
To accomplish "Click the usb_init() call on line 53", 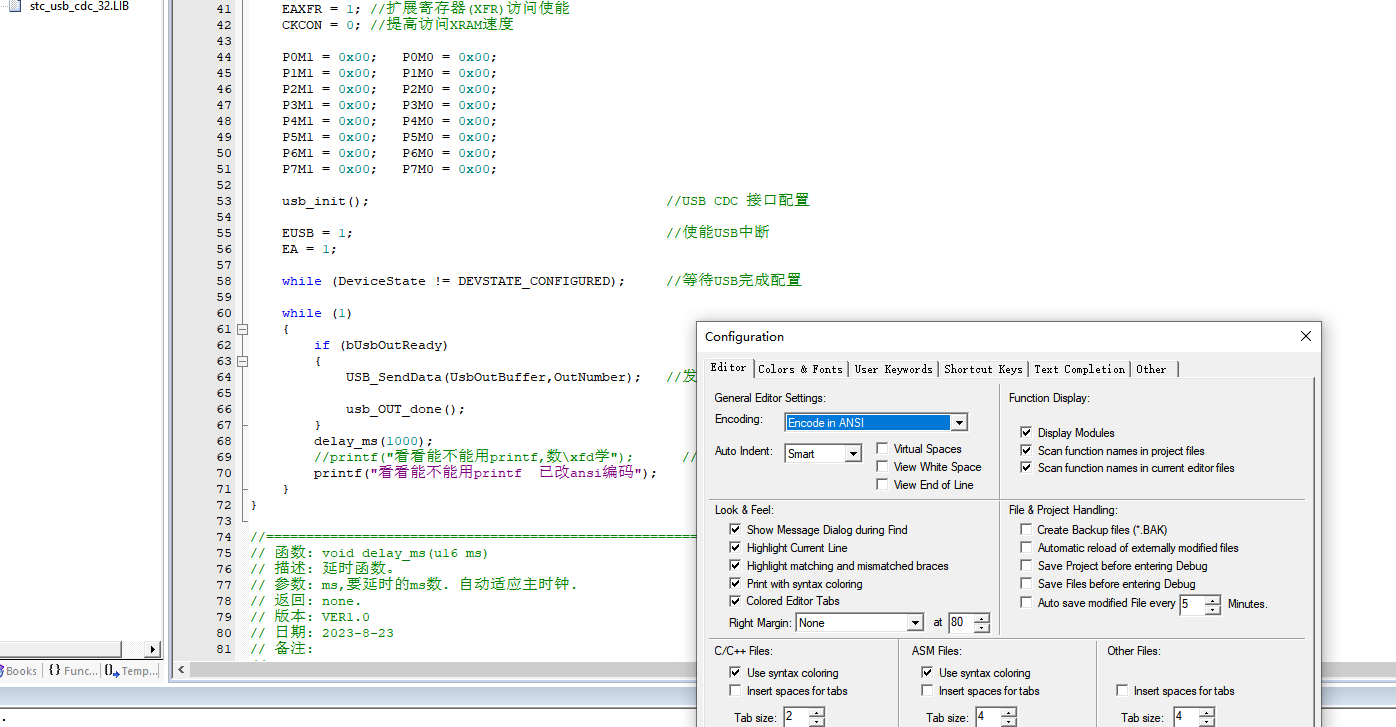I will tap(325, 201).
